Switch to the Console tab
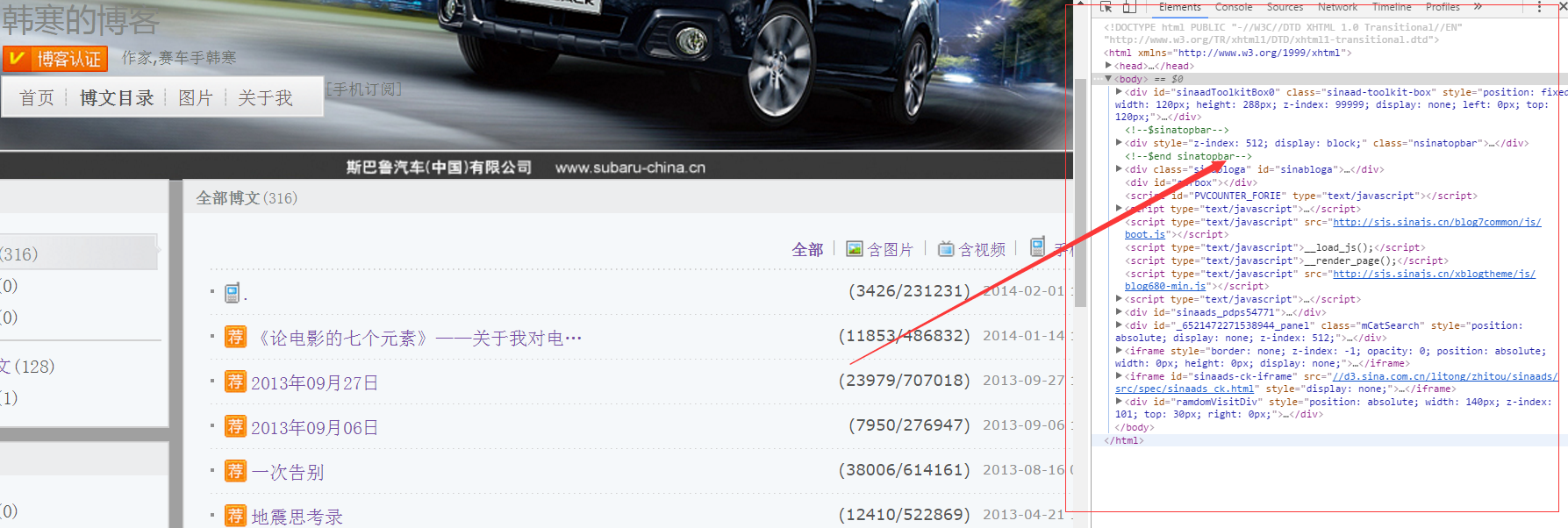The image size is (1568, 528). point(1233,7)
